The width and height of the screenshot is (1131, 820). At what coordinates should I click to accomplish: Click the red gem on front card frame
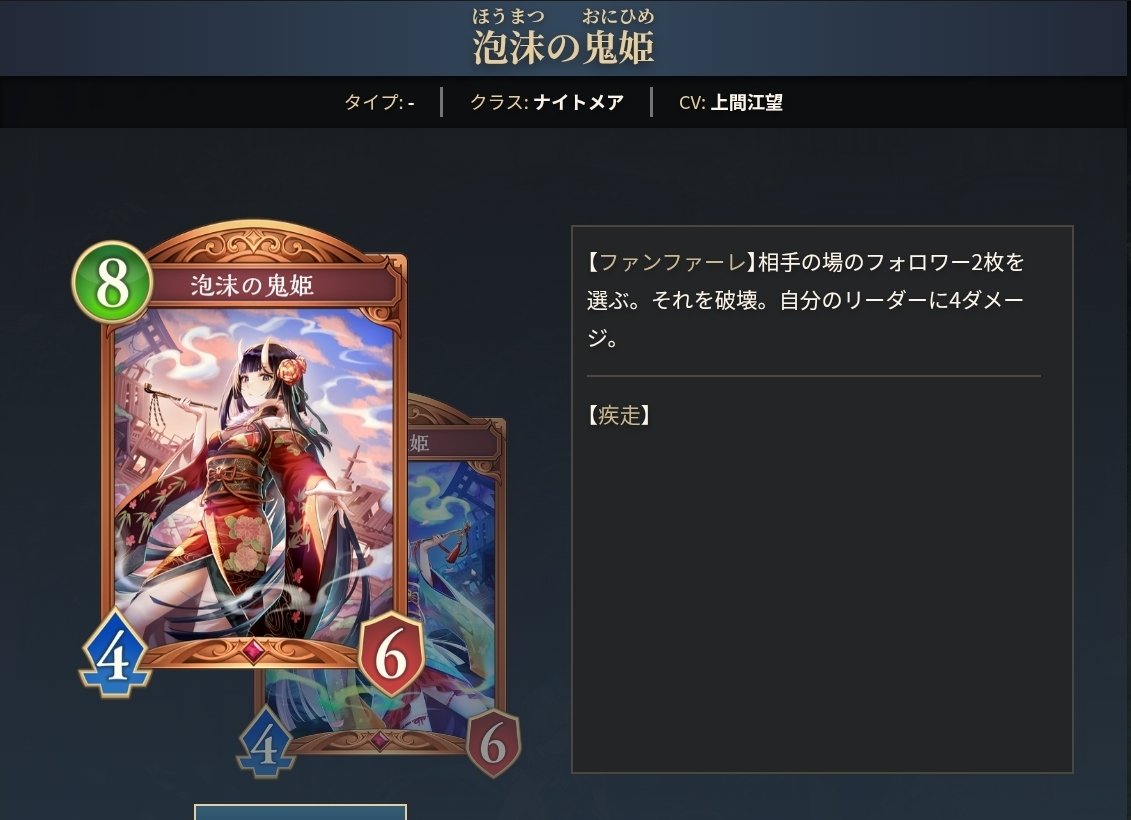(x=253, y=650)
